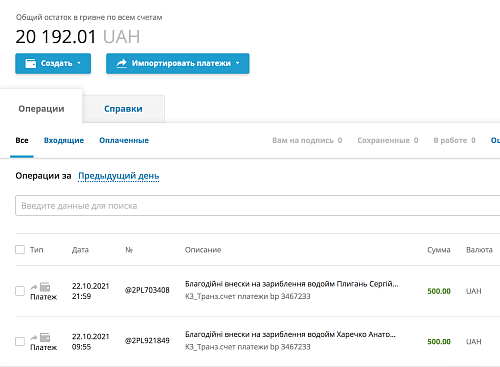500x367 pixels.
Task: Show the Все operations filter
Action: coord(22,140)
